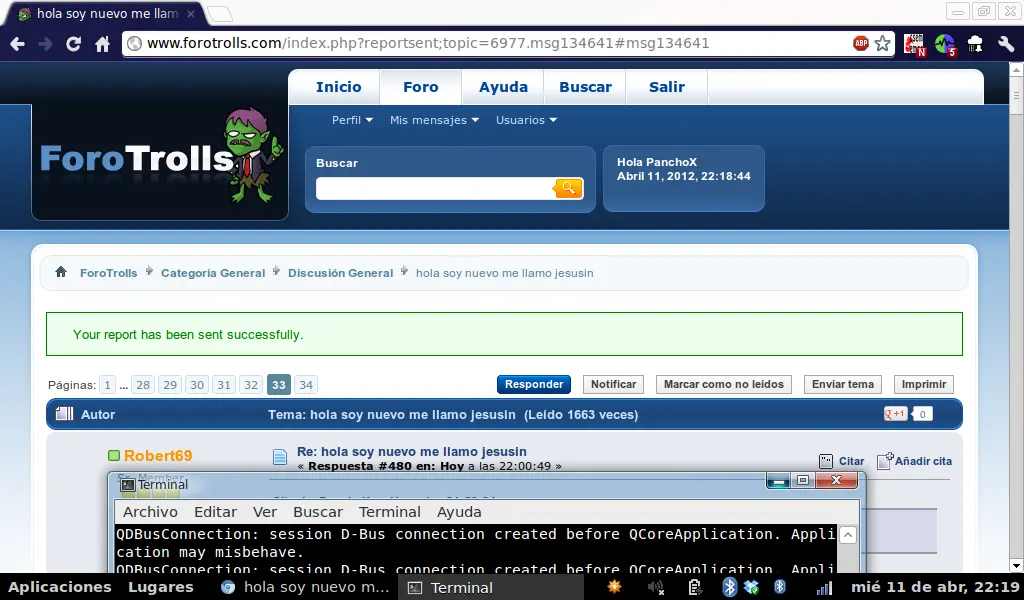The width and height of the screenshot is (1024, 600).
Task: Click the Notificar button
Action: pyautogui.click(x=613, y=385)
